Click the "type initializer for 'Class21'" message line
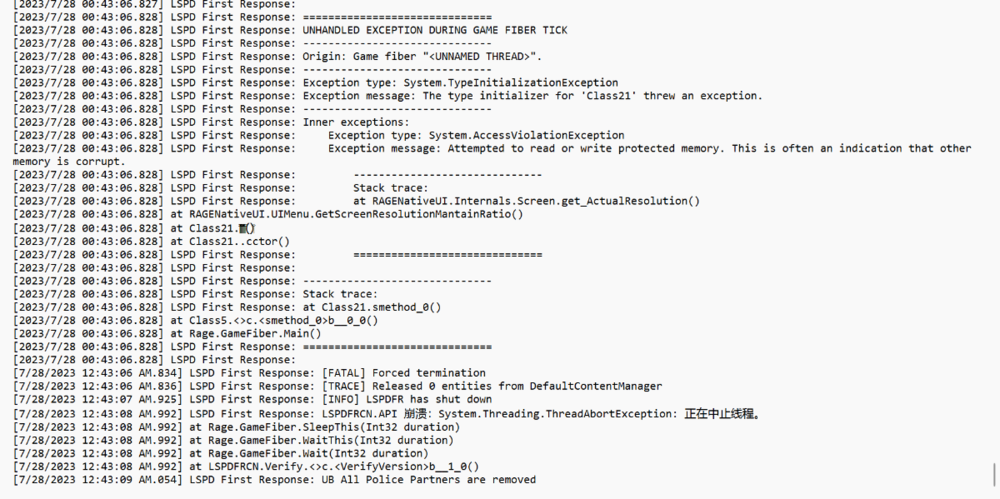Viewport: 1000px width, 499px height. click(592, 96)
